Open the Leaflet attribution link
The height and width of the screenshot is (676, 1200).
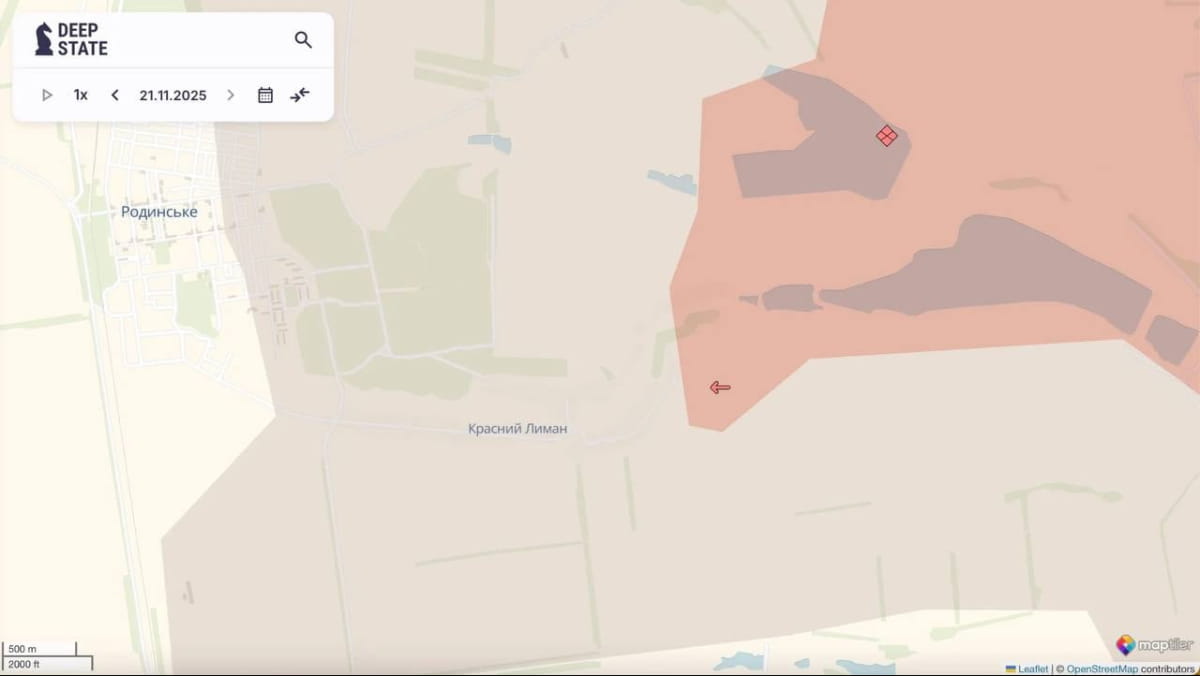click(1033, 668)
